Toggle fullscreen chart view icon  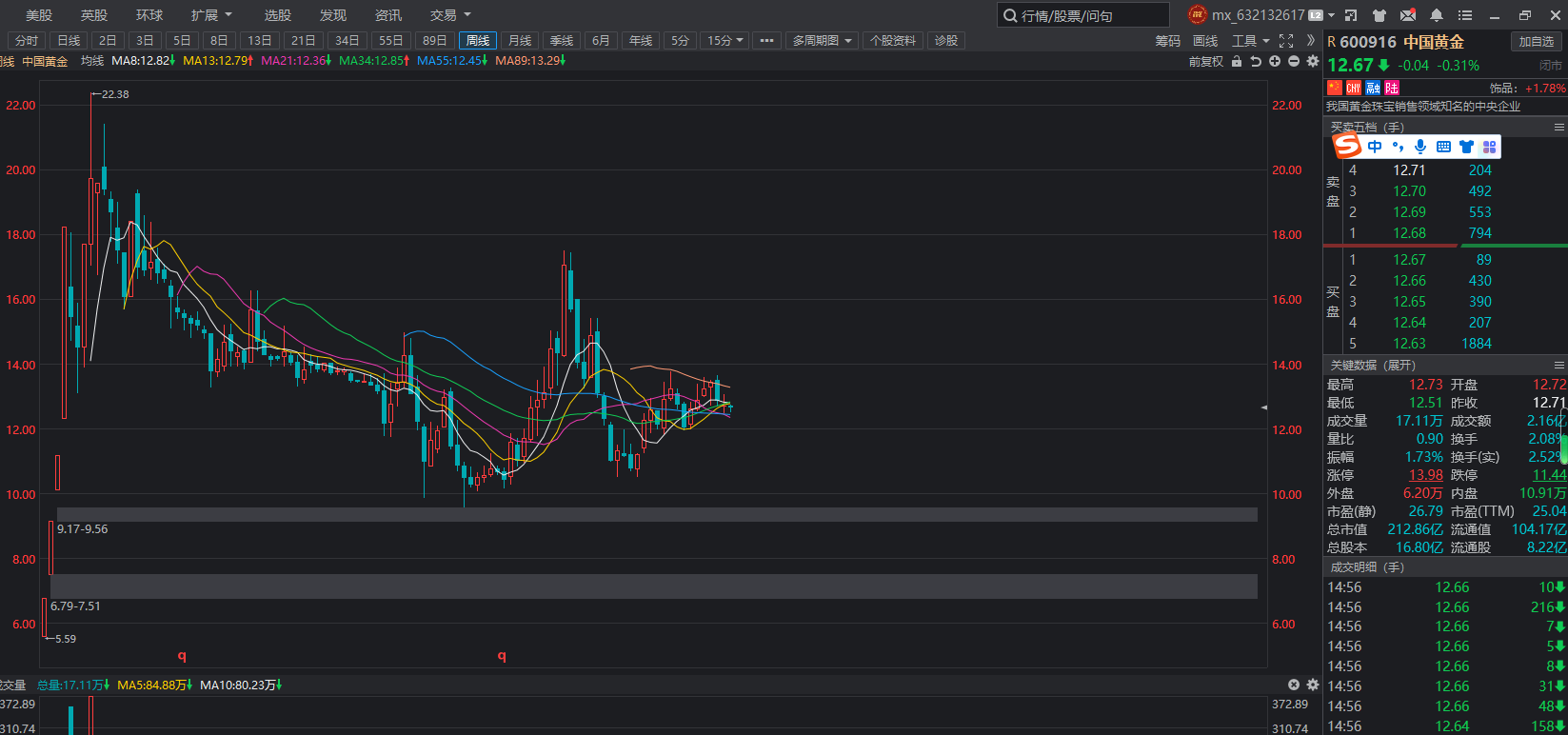coord(1286,41)
